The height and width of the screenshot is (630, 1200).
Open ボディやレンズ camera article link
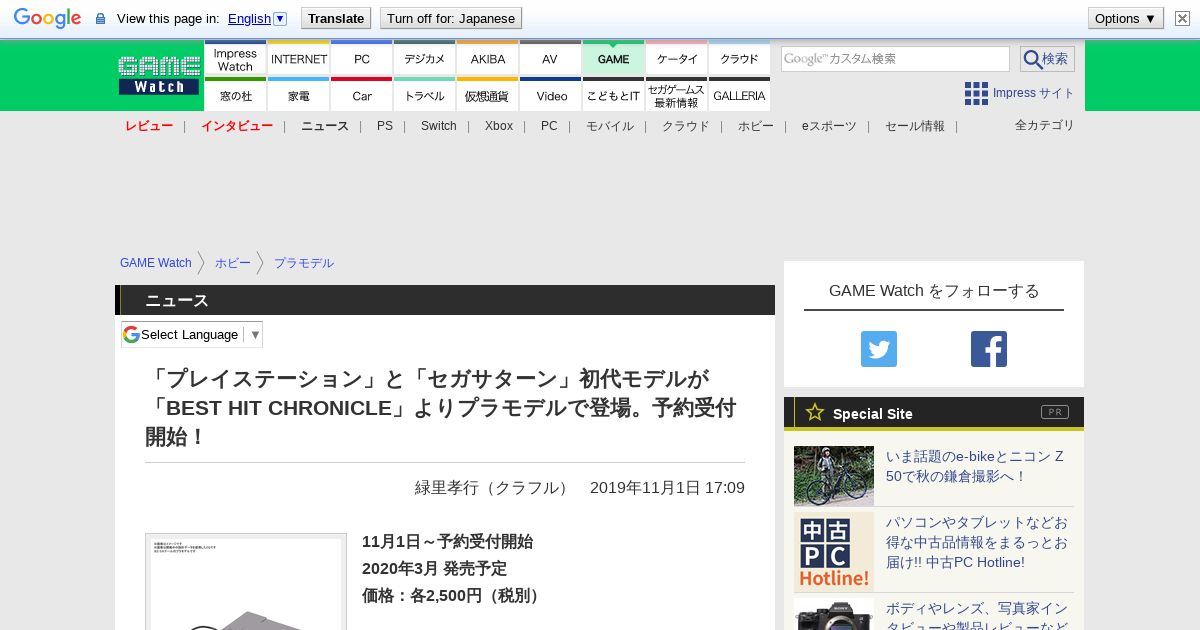click(x=977, y=614)
